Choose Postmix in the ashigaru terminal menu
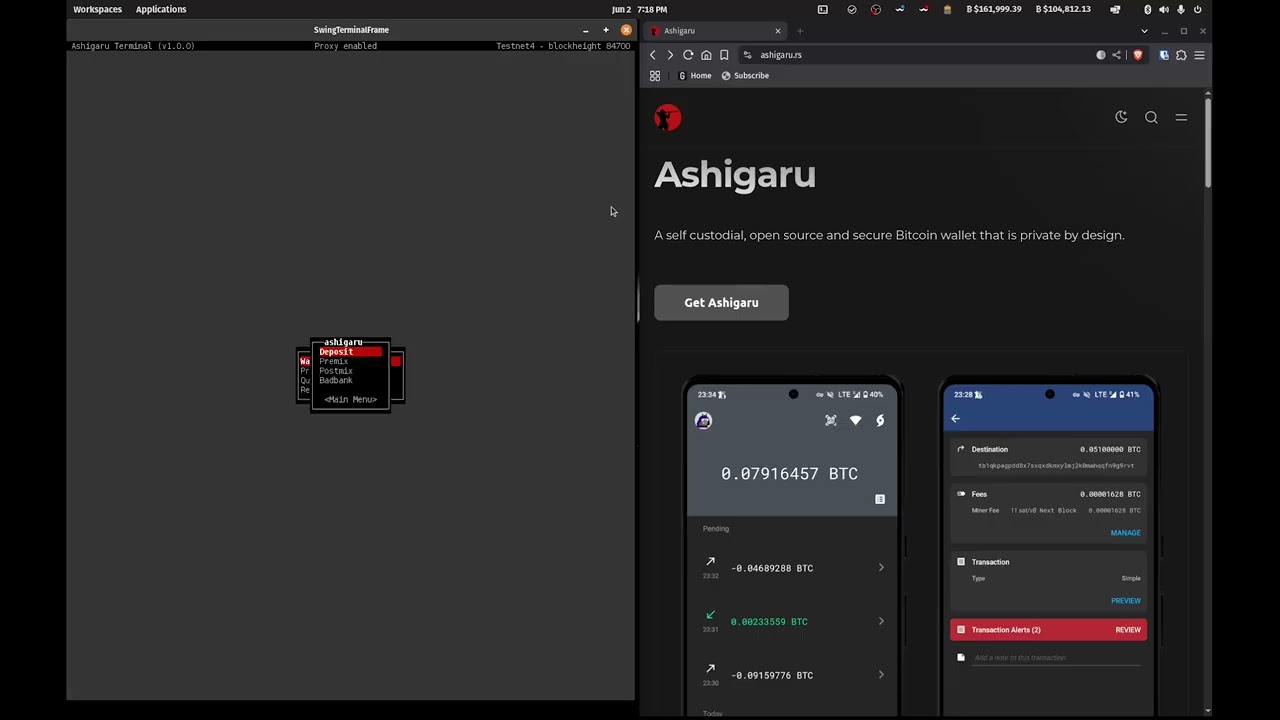The height and width of the screenshot is (720, 1280). click(x=336, y=371)
